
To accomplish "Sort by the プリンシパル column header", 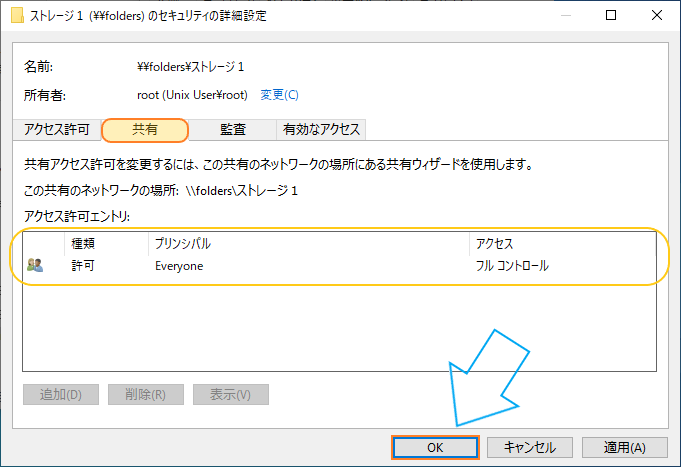I will coord(309,243).
